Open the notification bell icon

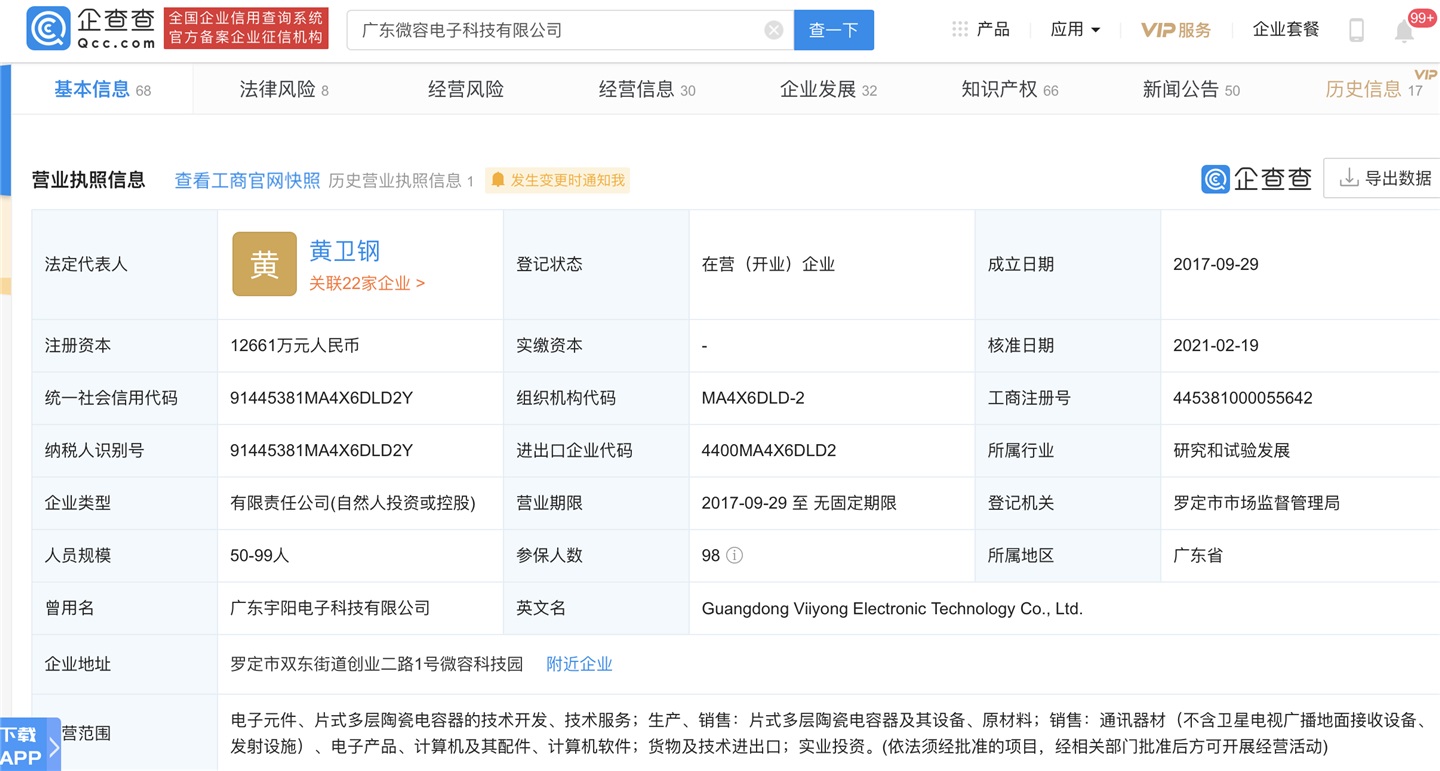[1404, 32]
